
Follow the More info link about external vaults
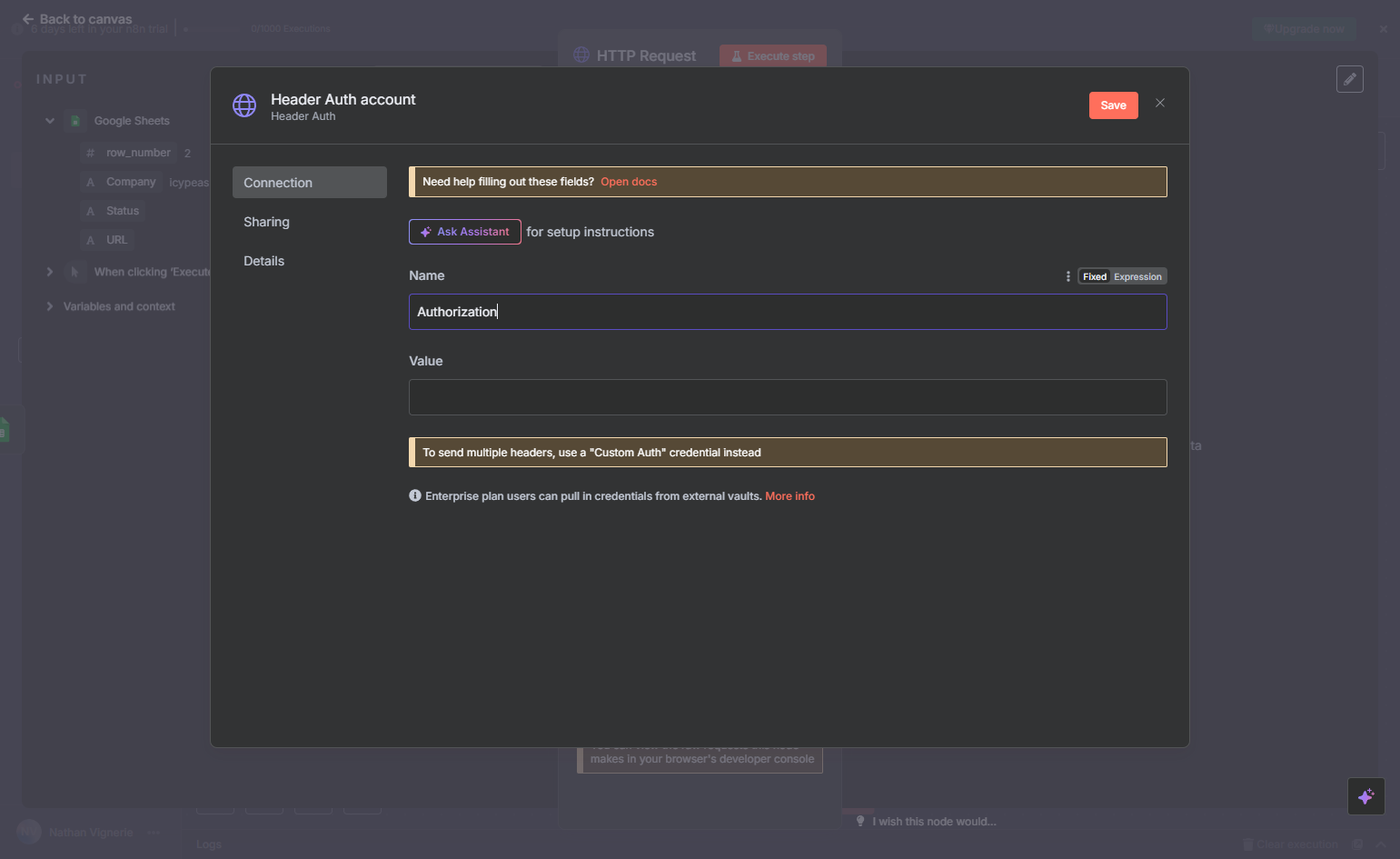coord(790,496)
